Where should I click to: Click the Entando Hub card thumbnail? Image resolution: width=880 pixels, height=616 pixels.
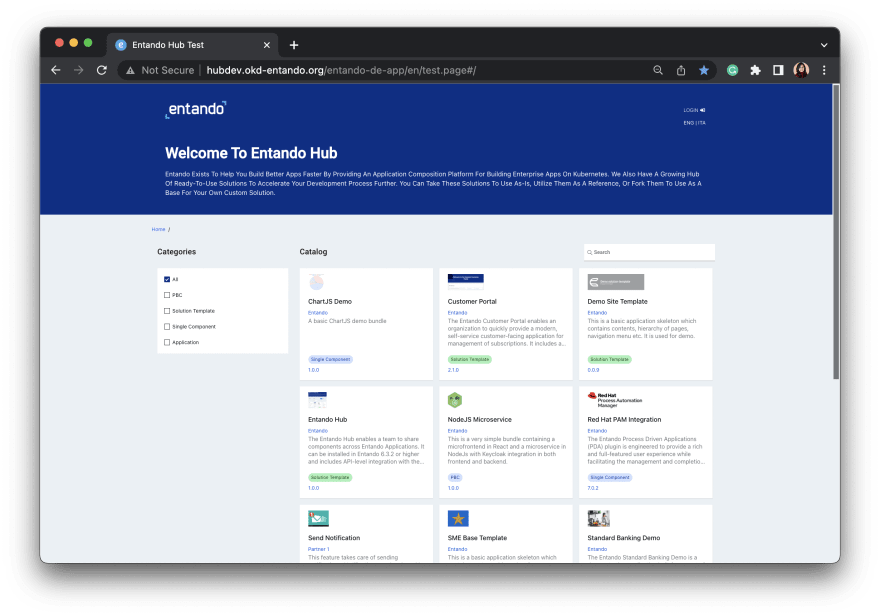[317, 400]
